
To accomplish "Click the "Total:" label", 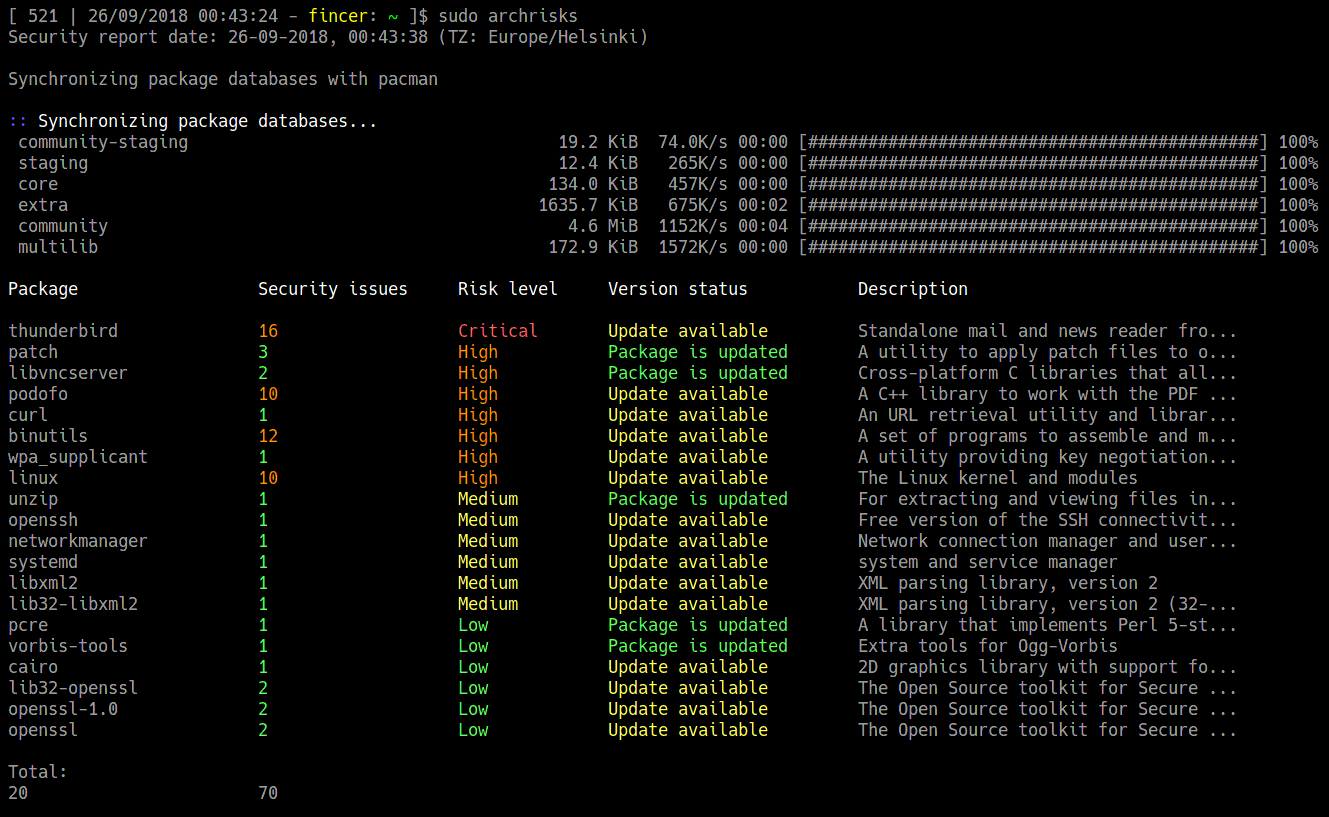I will point(38,772).
